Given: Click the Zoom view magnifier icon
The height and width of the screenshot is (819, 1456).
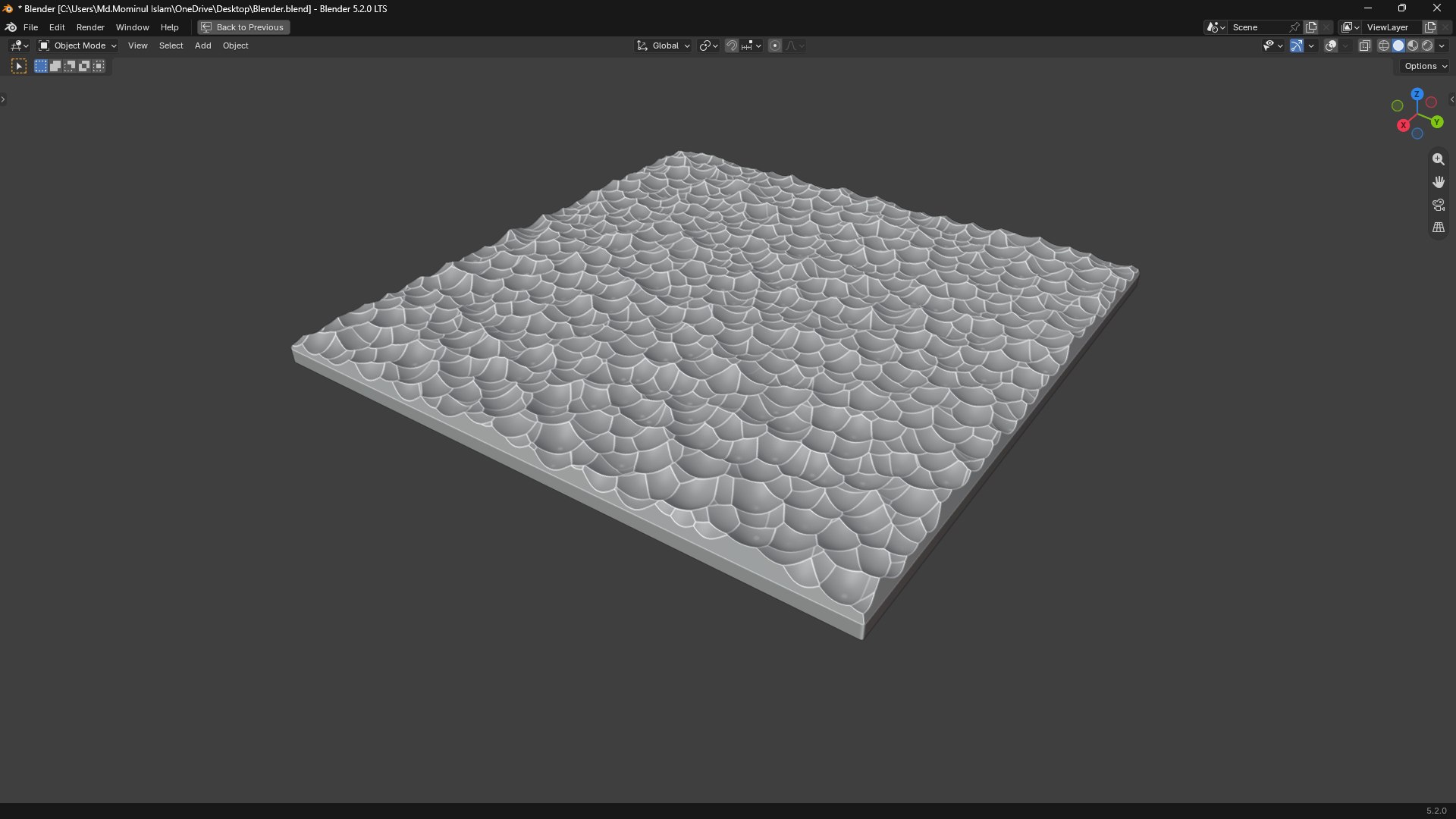Looking at the screenshot, I should pos(1439,159).
